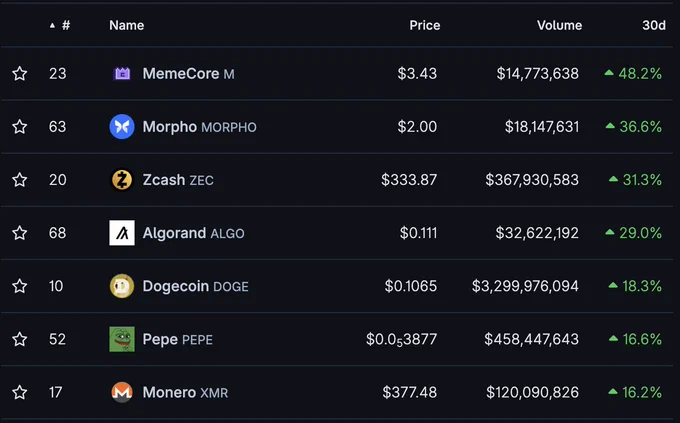Image resolution: width=680 pixels, height=423 pixels.
Task: Toggle the star next to Monero
Action: tap(20, 392)
